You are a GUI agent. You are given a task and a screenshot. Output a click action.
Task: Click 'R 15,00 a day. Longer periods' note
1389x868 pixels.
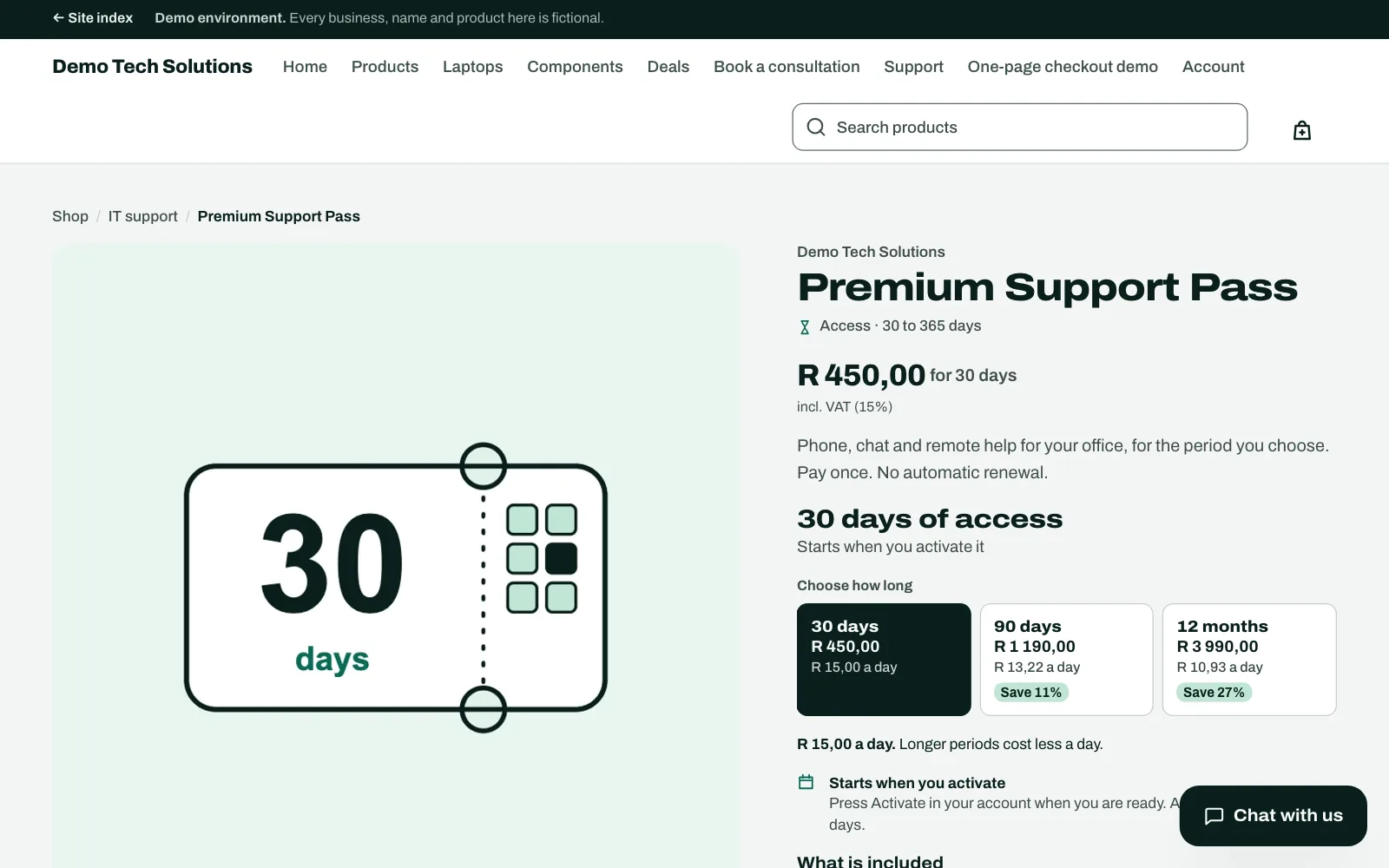950,744
